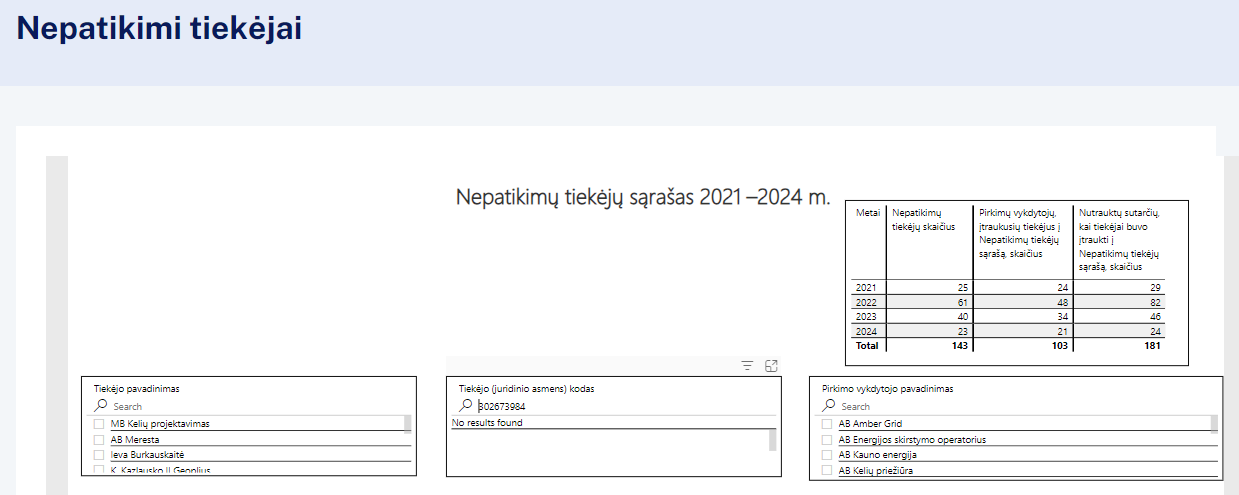This screenshot has width=1239, height=495.
Task: Click search magnifier in Pirkimo vykdytojo slicer
Action: coord(828,406)
